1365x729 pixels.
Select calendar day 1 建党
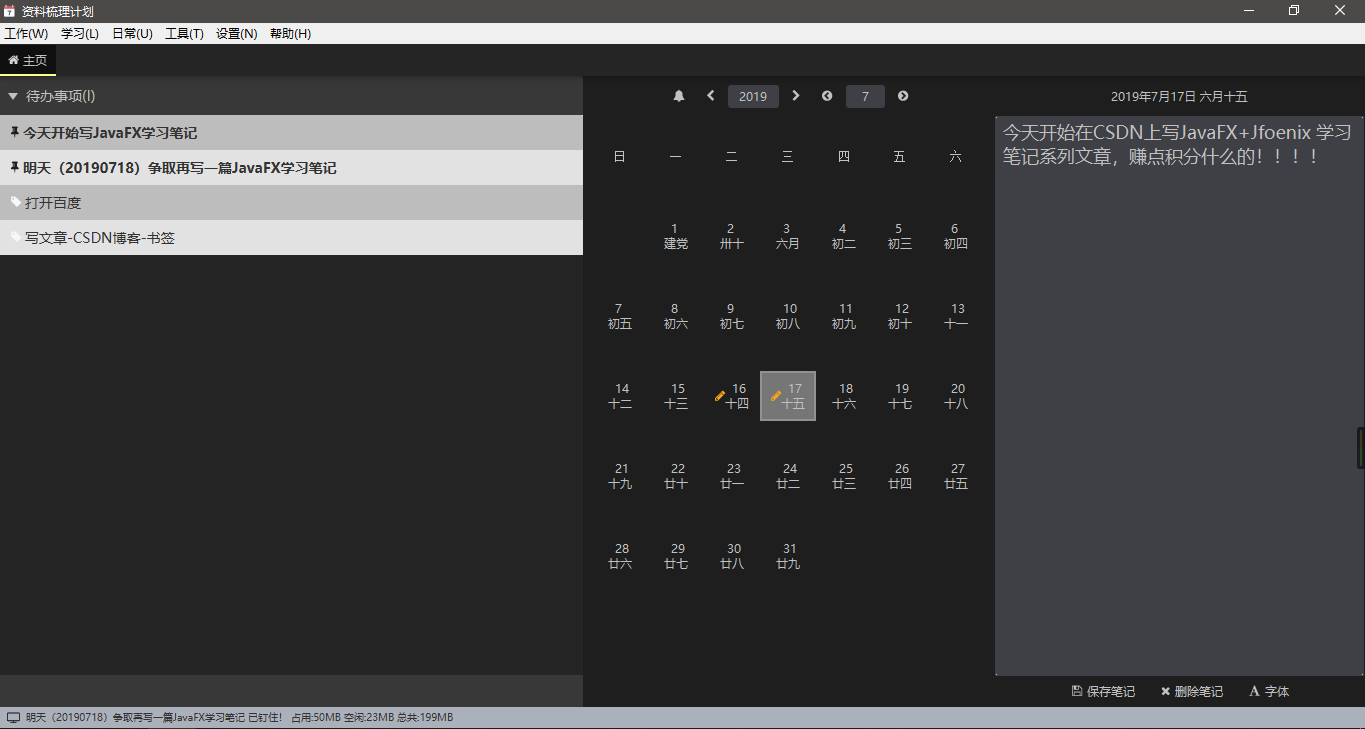point(676,236)
